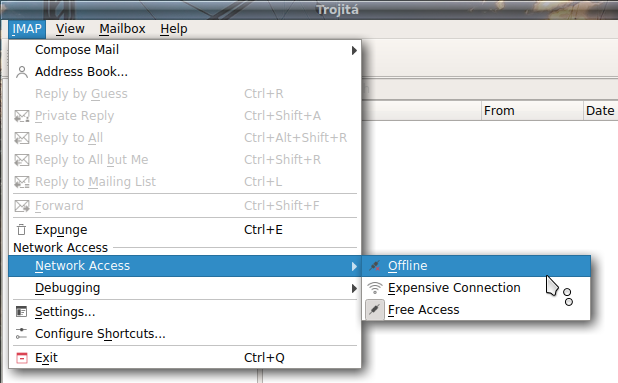Open Address Book... entry
Image resolution: width=618 pixels, height=383 pixels.
[185, 72]
